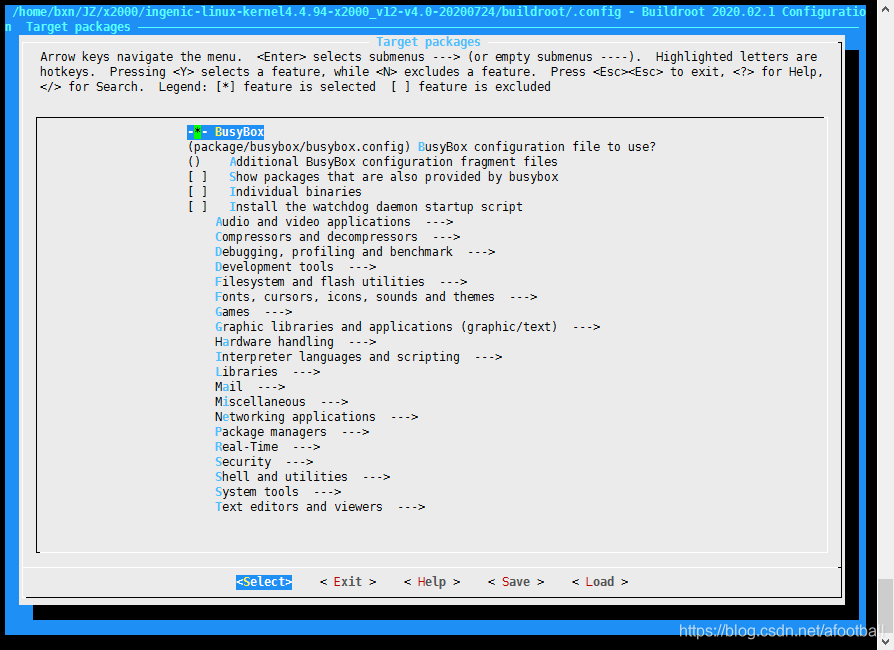Screen dimensions: 894x650
Task: Toggle Show packages also provided by busybox
Action: pos(373,177)
